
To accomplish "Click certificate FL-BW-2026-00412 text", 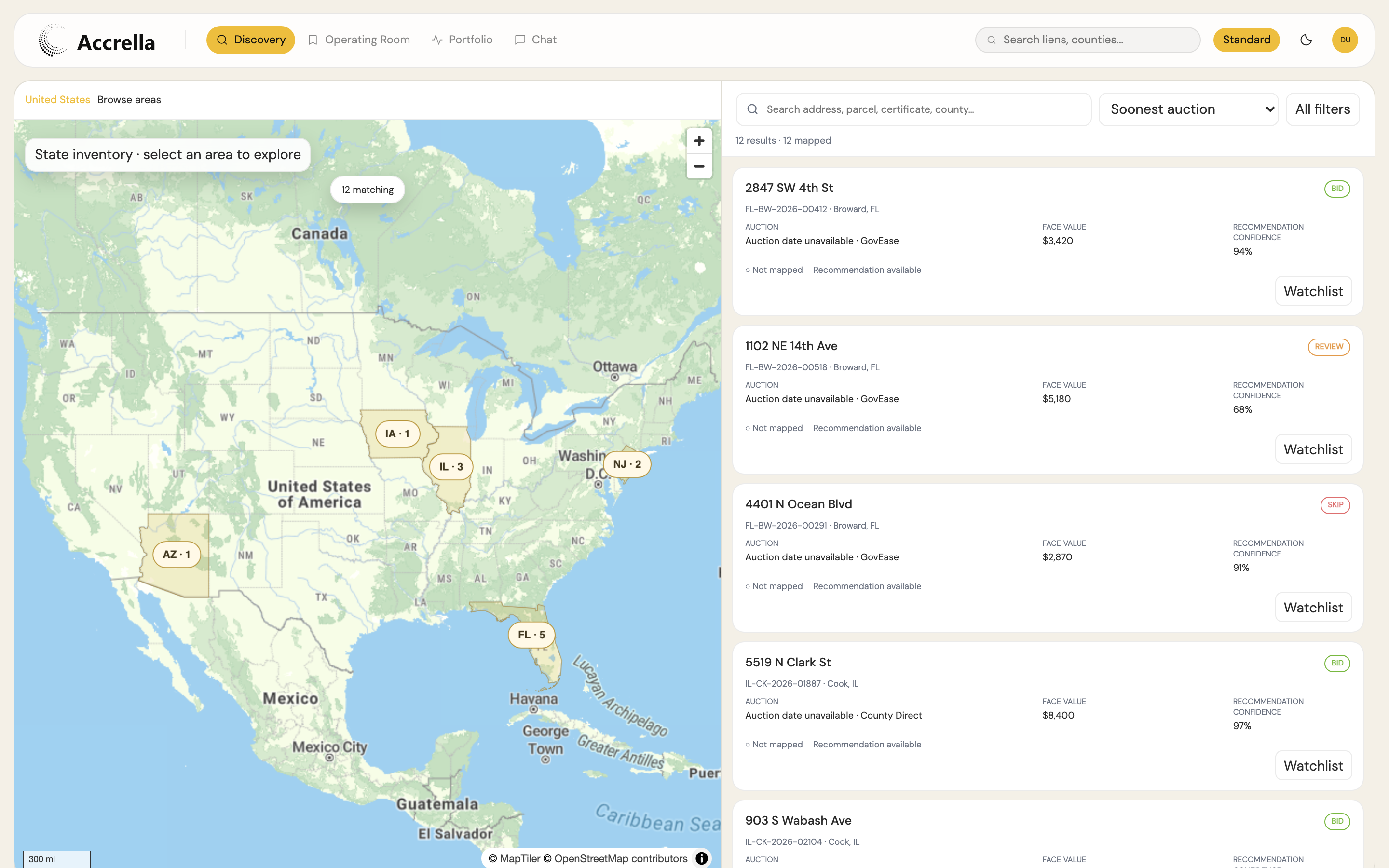I will 786,209.
